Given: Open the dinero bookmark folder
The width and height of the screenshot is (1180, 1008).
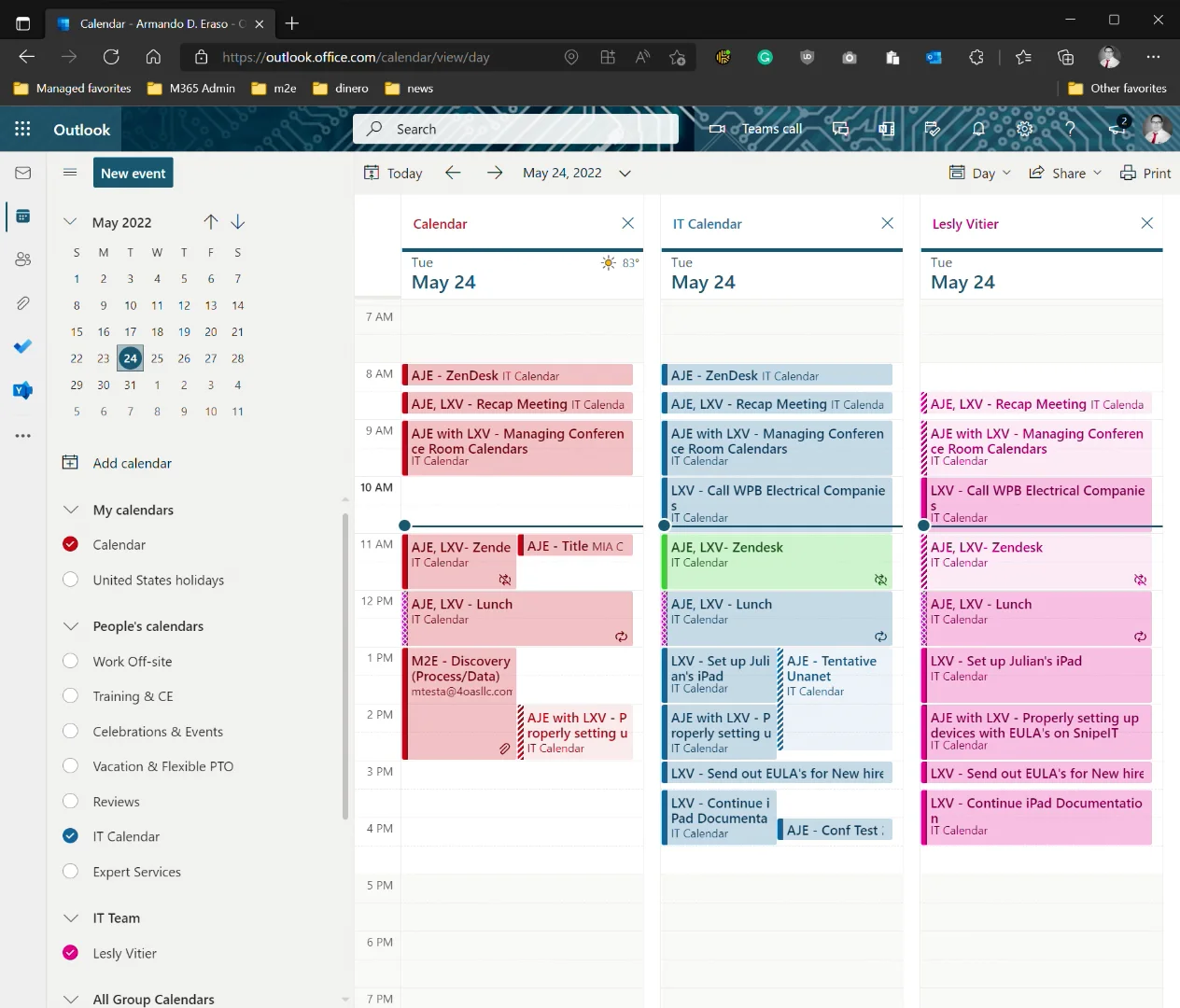Looking at the screenshot, I should (341, 89).
